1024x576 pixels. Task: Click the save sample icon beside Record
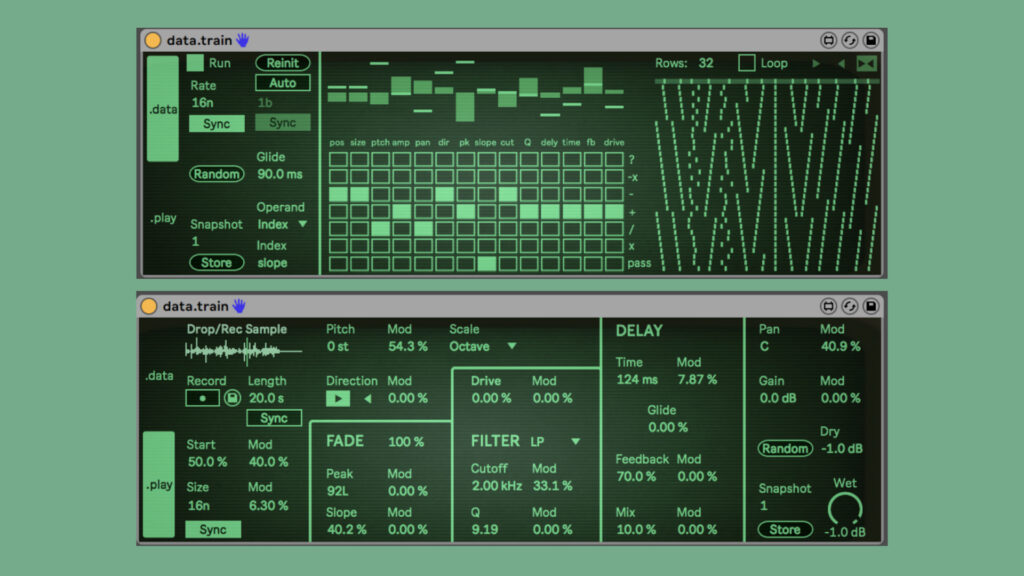[232, 398]
